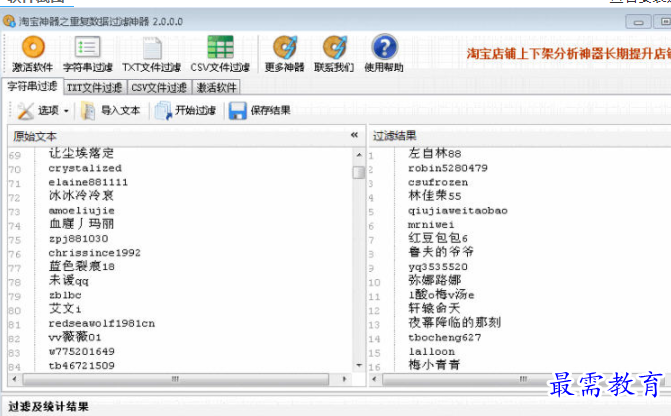Open the 选项 tools dropdown
This screenshot has width=671, height=416.
tap(43, 110)
